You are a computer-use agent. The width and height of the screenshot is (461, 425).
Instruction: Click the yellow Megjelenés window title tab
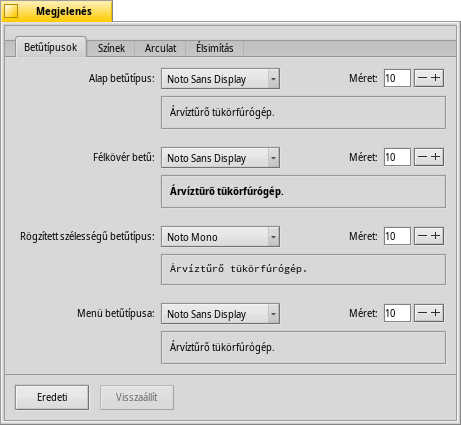pos(57,11)
